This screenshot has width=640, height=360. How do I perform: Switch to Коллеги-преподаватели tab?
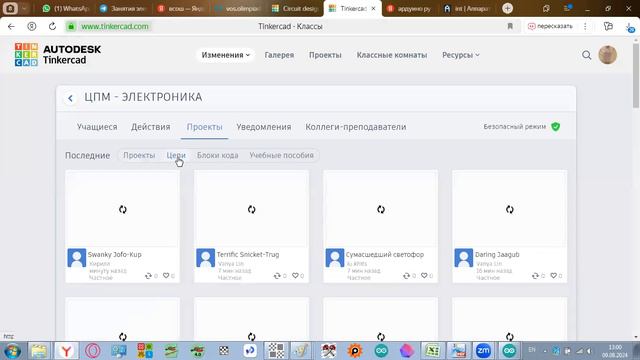tap(356, 127)
